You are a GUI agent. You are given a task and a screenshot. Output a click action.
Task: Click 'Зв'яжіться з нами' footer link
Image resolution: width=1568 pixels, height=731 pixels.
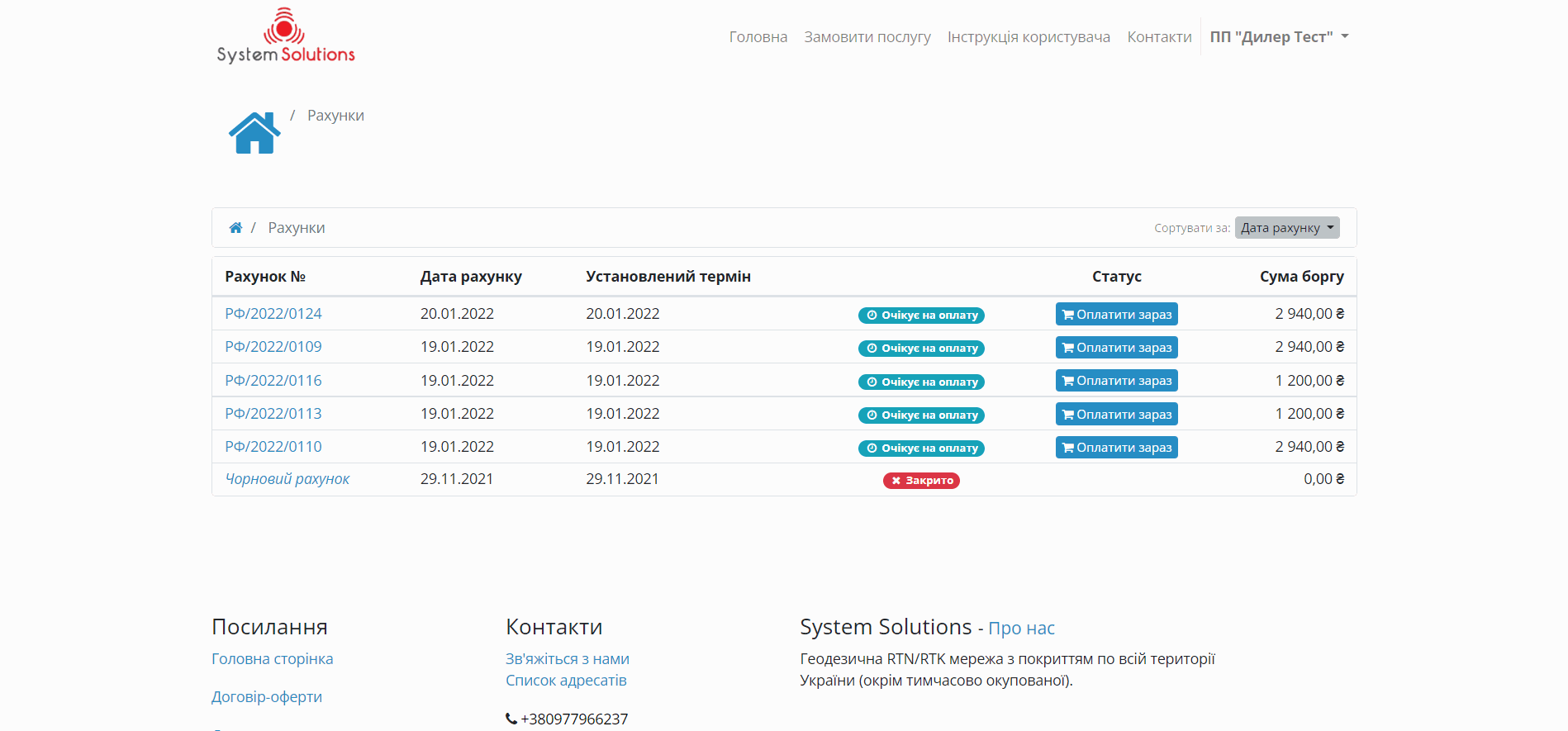click(x=567, y=659)
